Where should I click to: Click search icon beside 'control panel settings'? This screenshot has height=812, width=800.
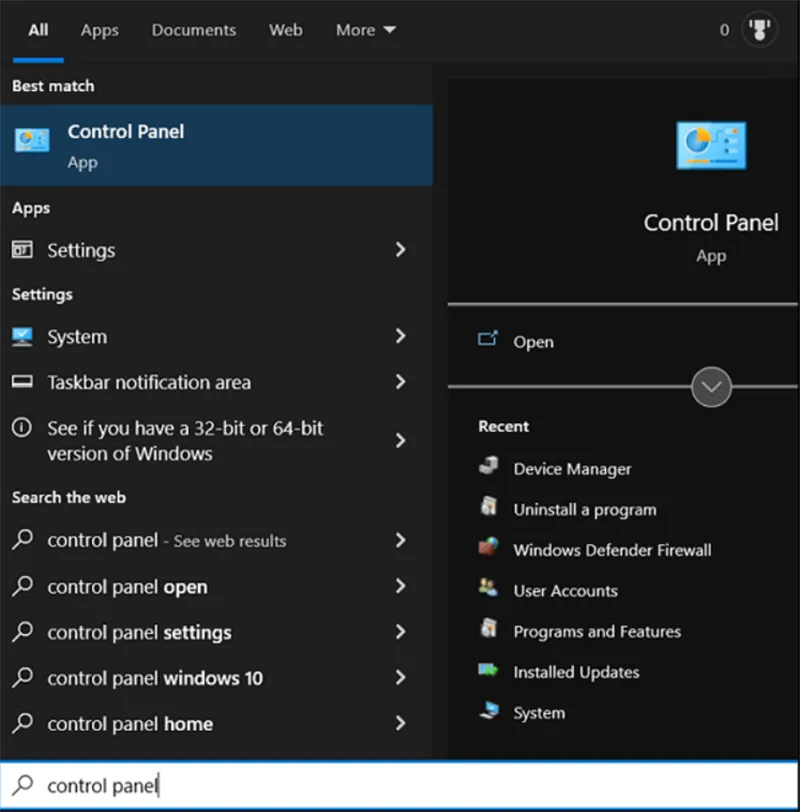pyautogui.click(x=23, y=631)
